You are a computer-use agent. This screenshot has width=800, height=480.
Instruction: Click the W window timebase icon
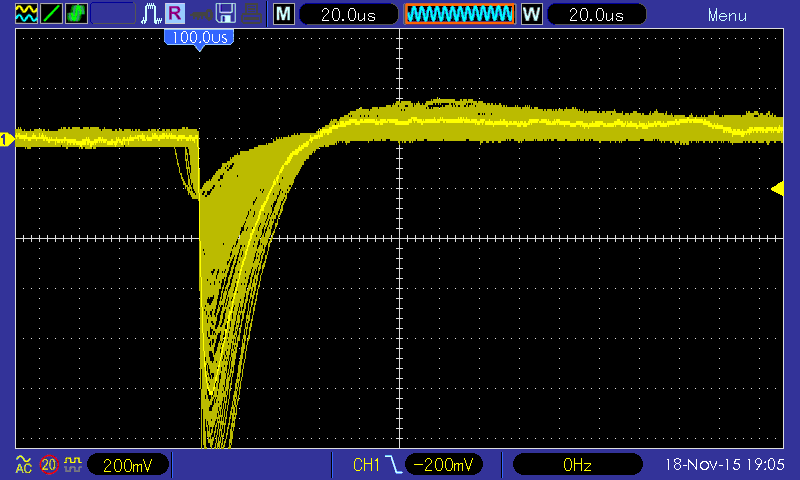[532, 14]
